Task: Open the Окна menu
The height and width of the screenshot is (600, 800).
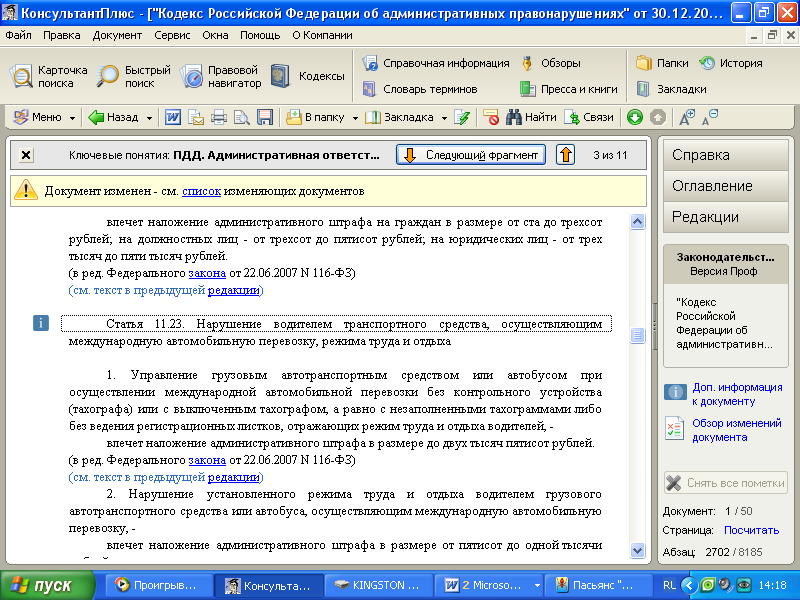Action: click(215, 35)
